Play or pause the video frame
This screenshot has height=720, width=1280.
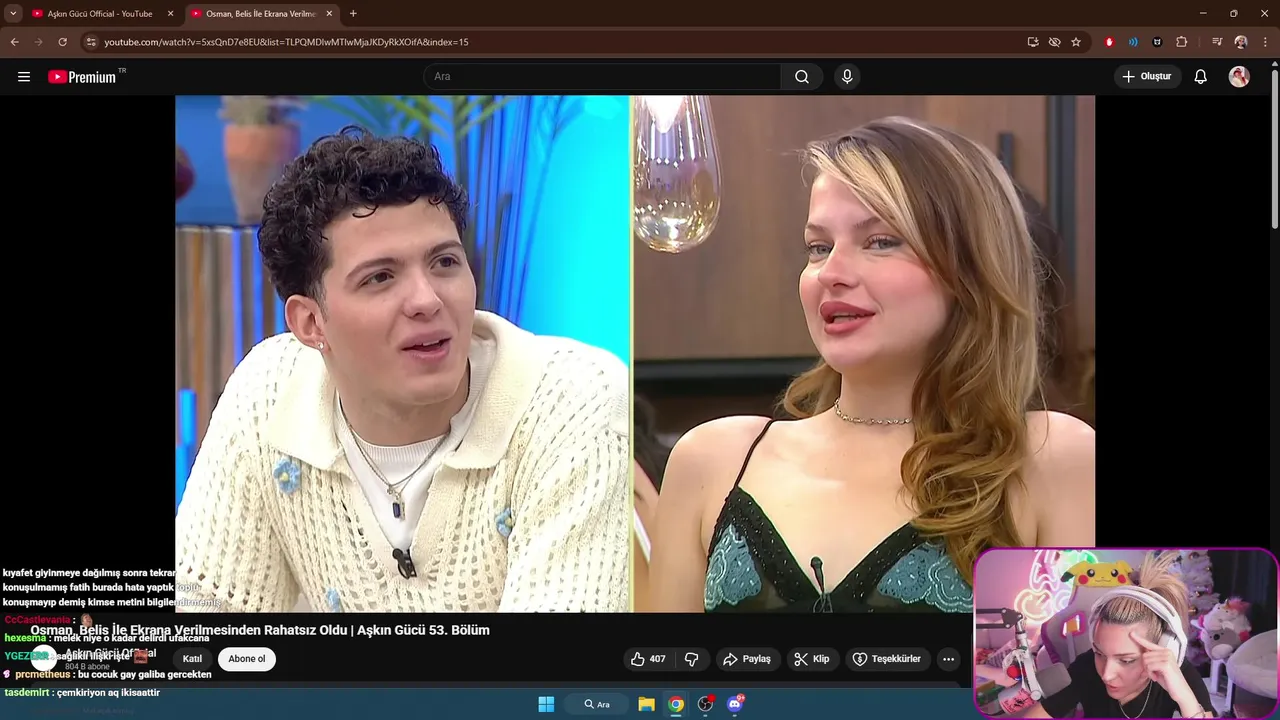[635, 353]
